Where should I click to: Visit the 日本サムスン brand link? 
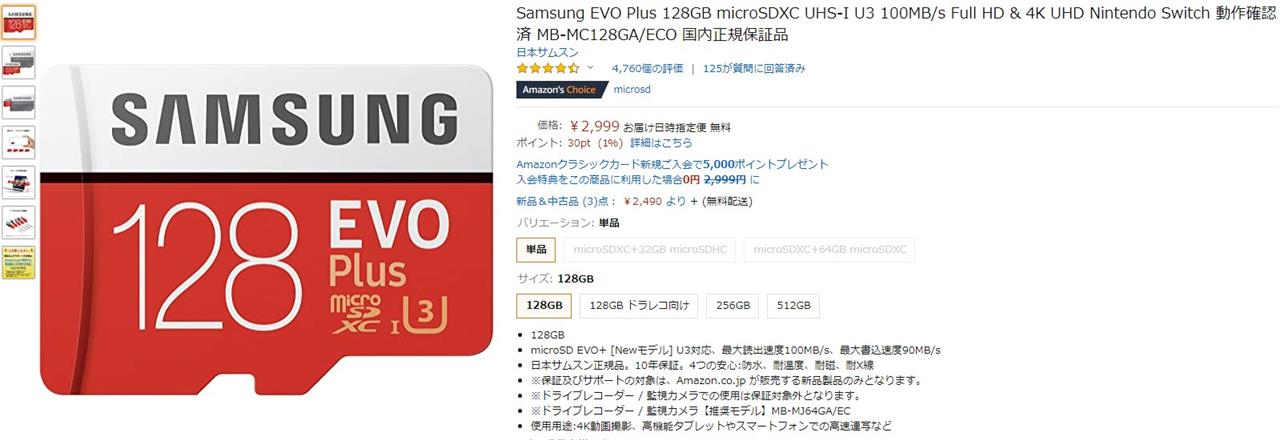click(x=547, y=52)
